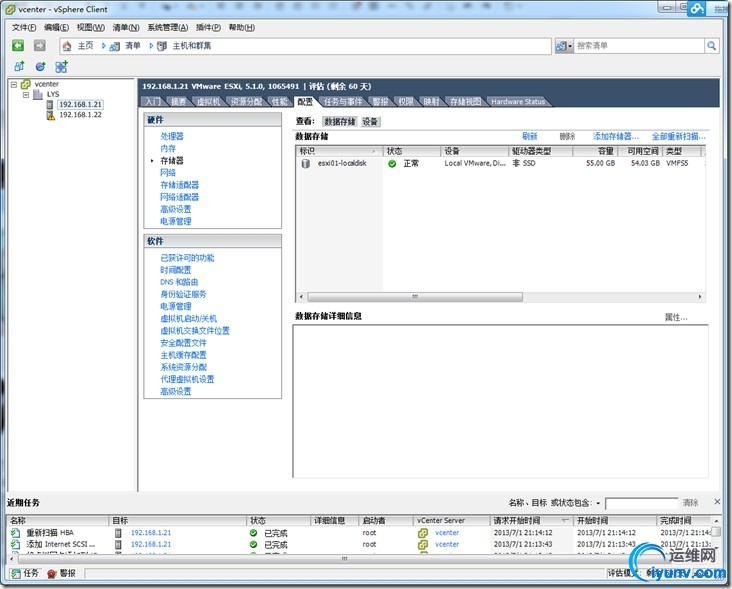
Task: Switch to the Virtual Machines tab
Action: click(x=208, y=102)
